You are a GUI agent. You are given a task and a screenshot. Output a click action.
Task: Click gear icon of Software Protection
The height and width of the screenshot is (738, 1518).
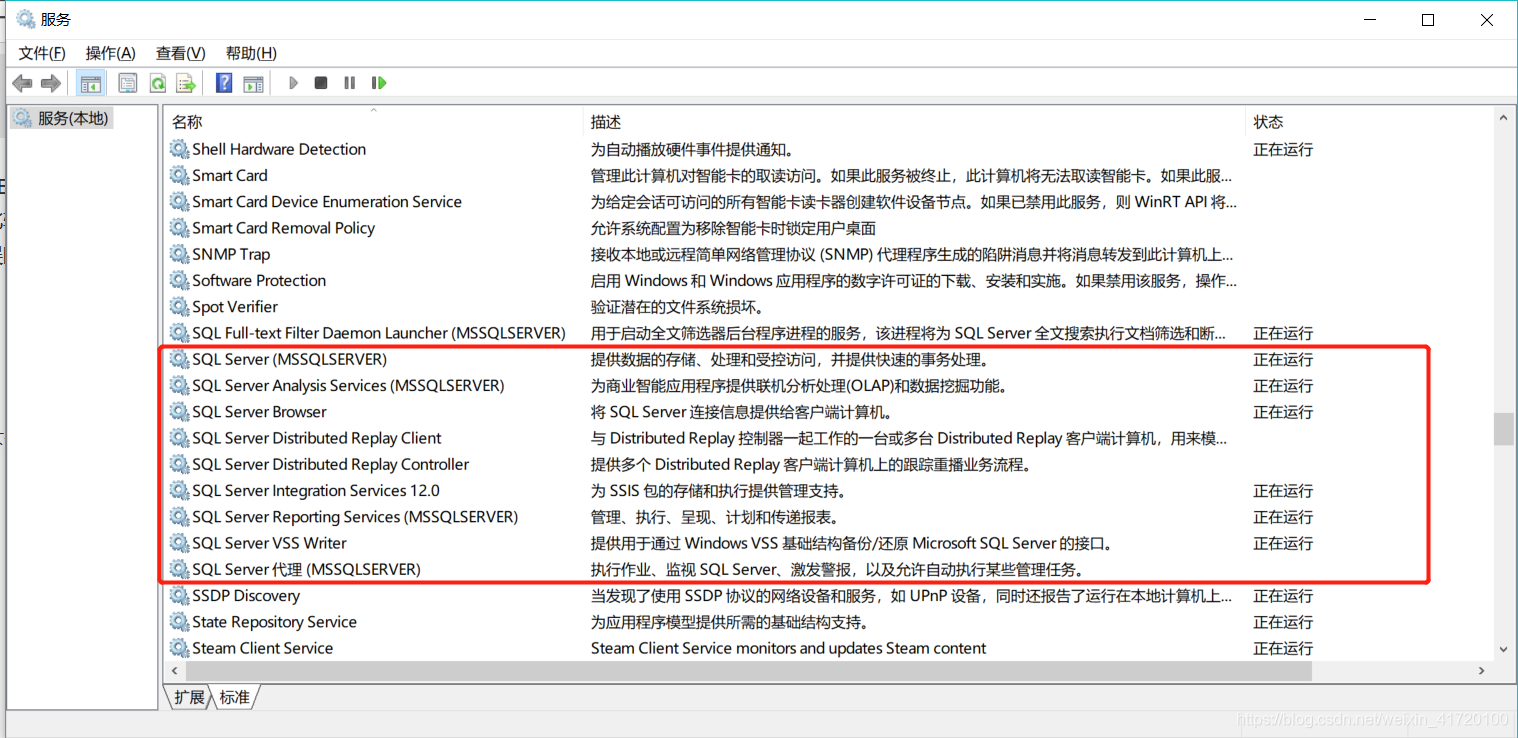click(179, 280)
